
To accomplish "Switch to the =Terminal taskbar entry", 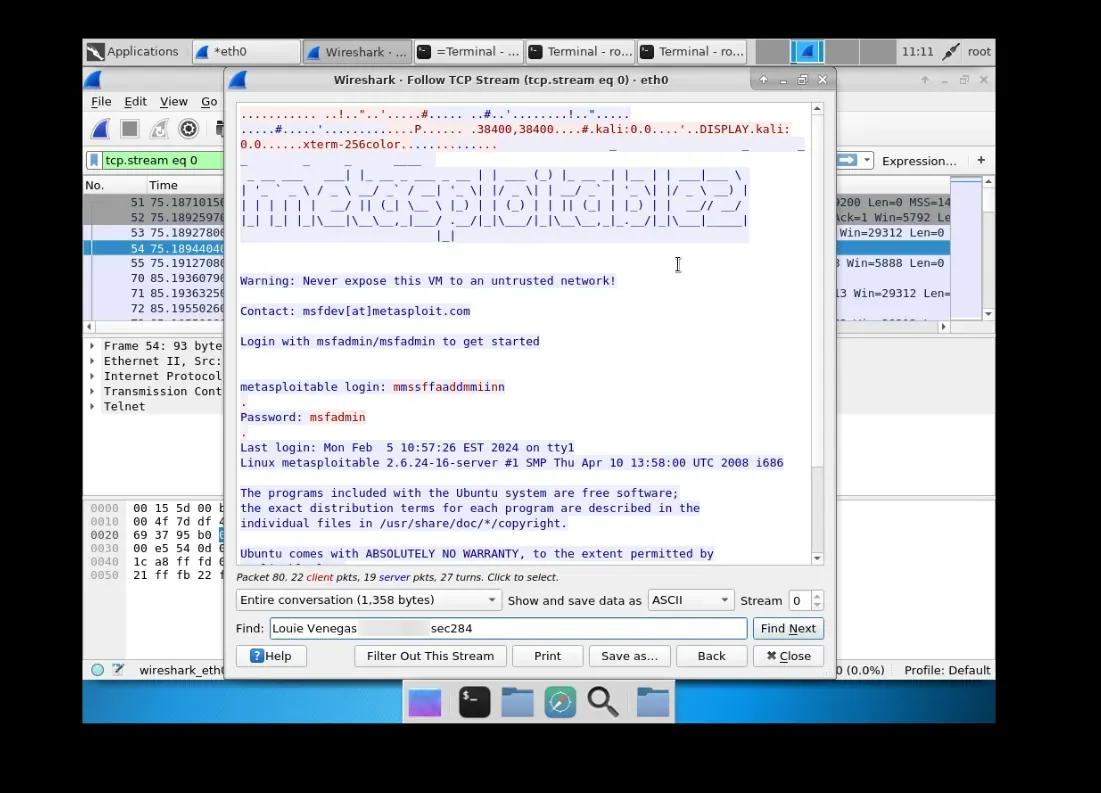I will click(x=469, y=51).
